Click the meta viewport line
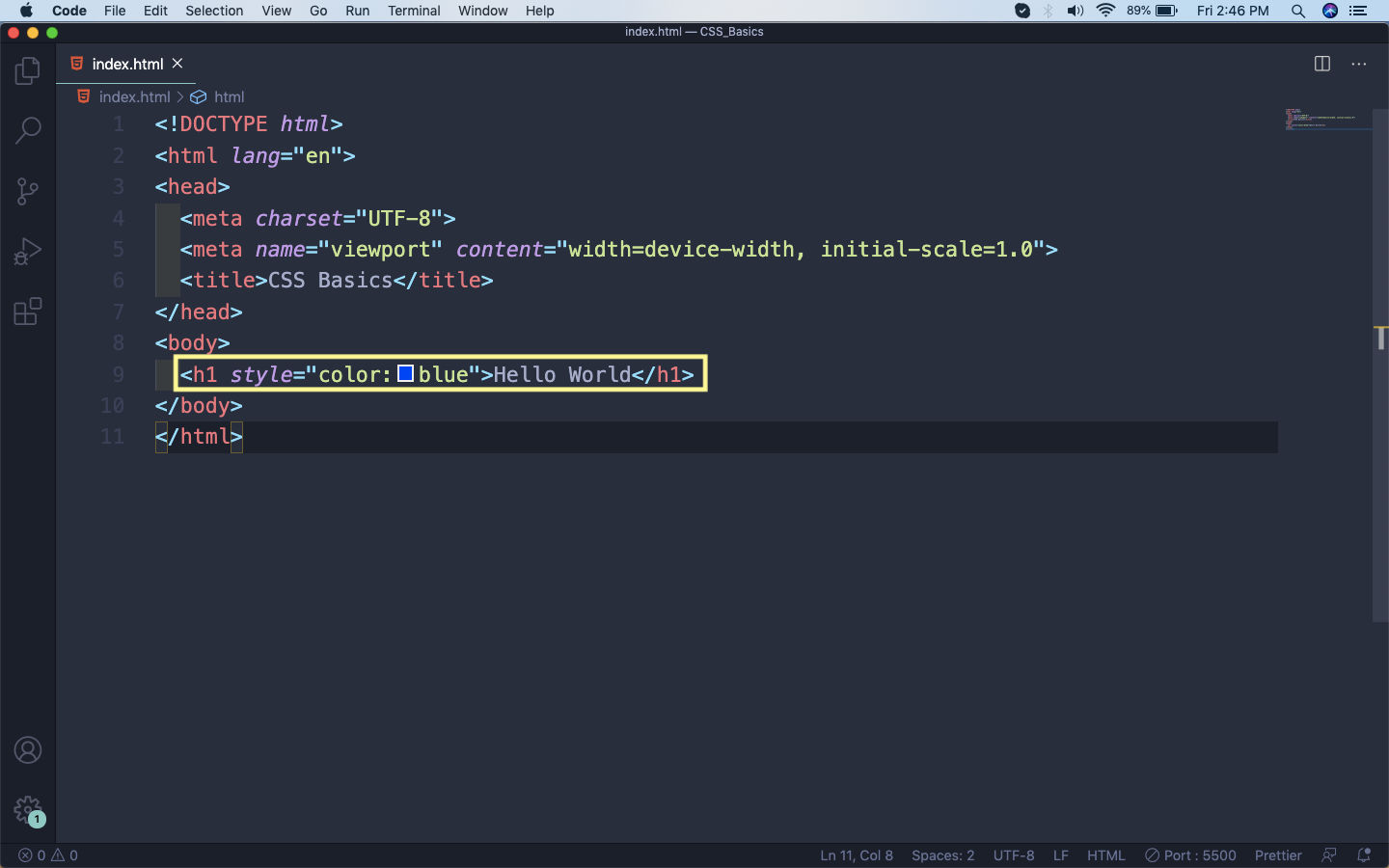Viewport: 1389px width, 868px height. pos(618,249)
